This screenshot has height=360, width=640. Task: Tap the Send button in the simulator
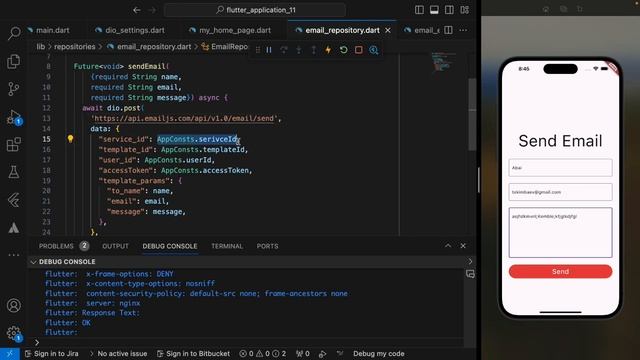click(560, 271)
